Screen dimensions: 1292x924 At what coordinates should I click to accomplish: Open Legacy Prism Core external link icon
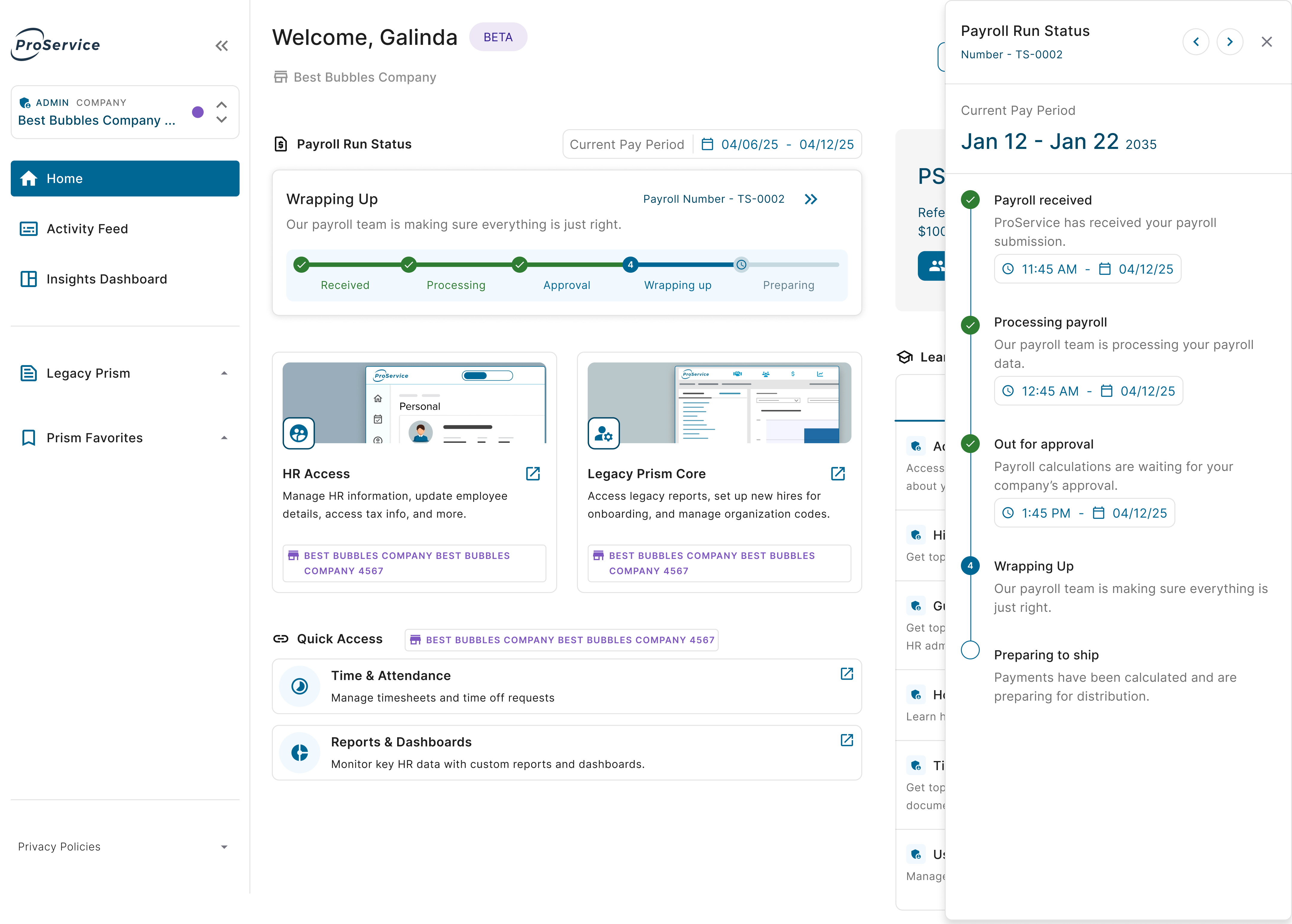[837, 473]
